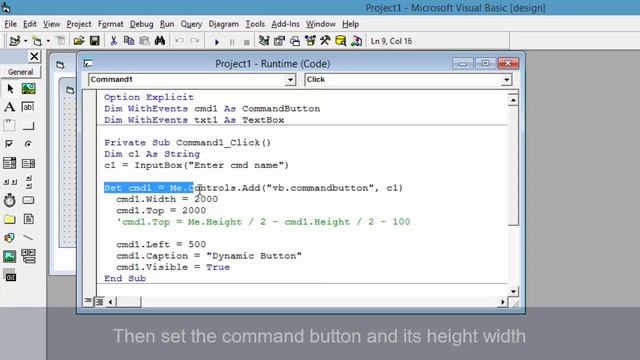The width and height of the screenshot is (640, 360).
Task: Select the ListBox control tool
Action: 28,163
